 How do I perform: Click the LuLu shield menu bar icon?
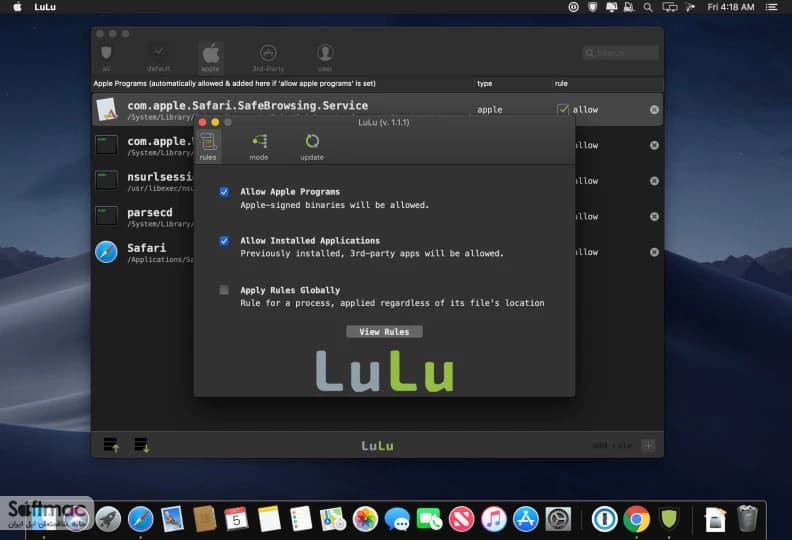[x=592, y=7]
